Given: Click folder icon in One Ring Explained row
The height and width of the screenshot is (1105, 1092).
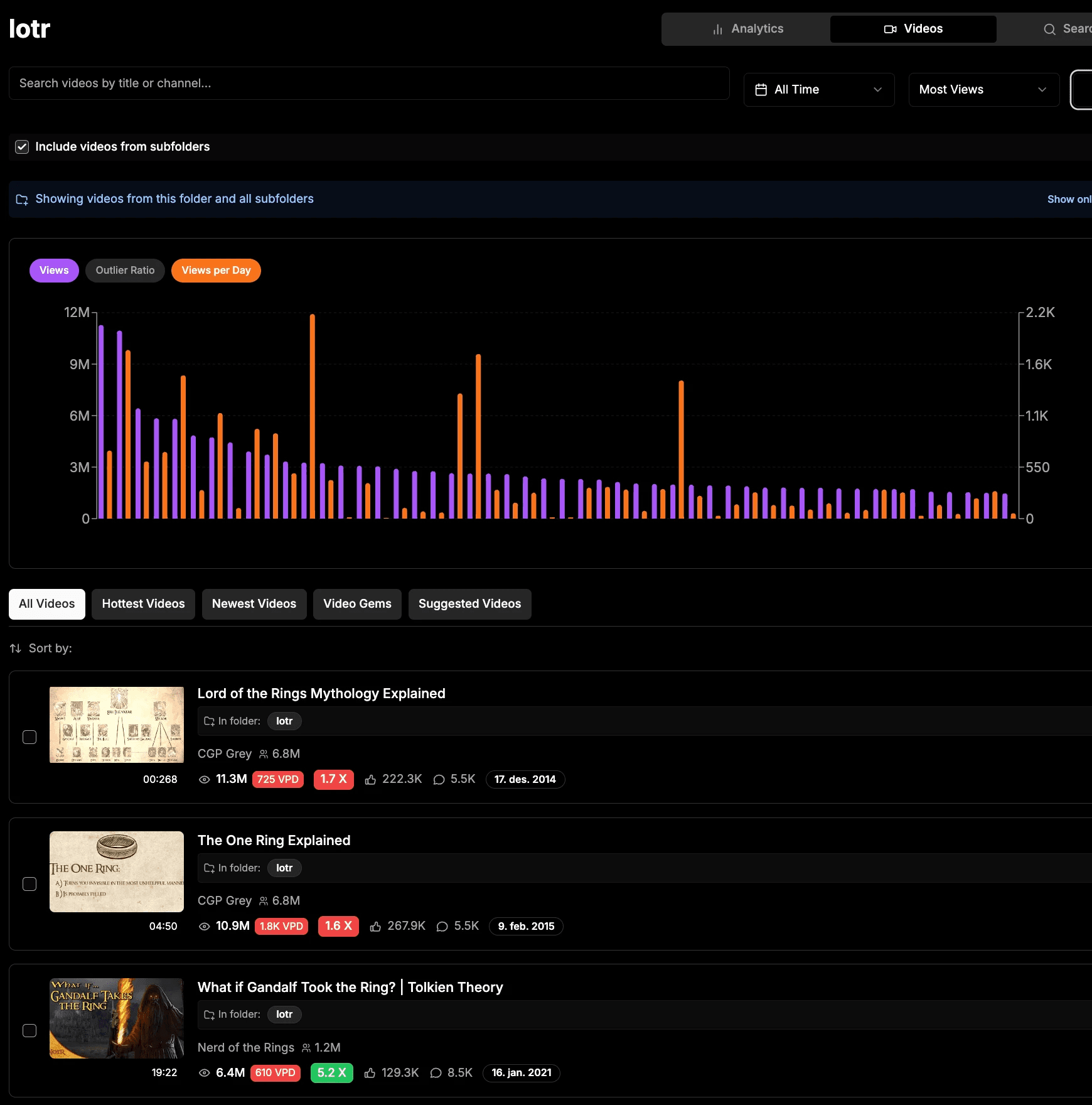Looking at the screenshot, I should pos(210,868).
